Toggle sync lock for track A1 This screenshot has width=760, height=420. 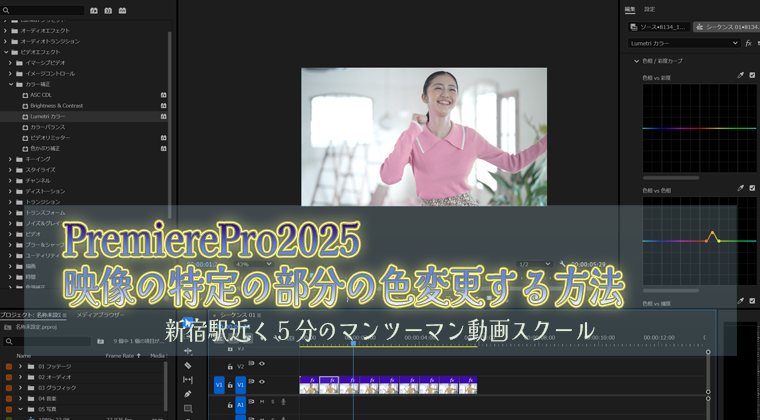(252, 401)
